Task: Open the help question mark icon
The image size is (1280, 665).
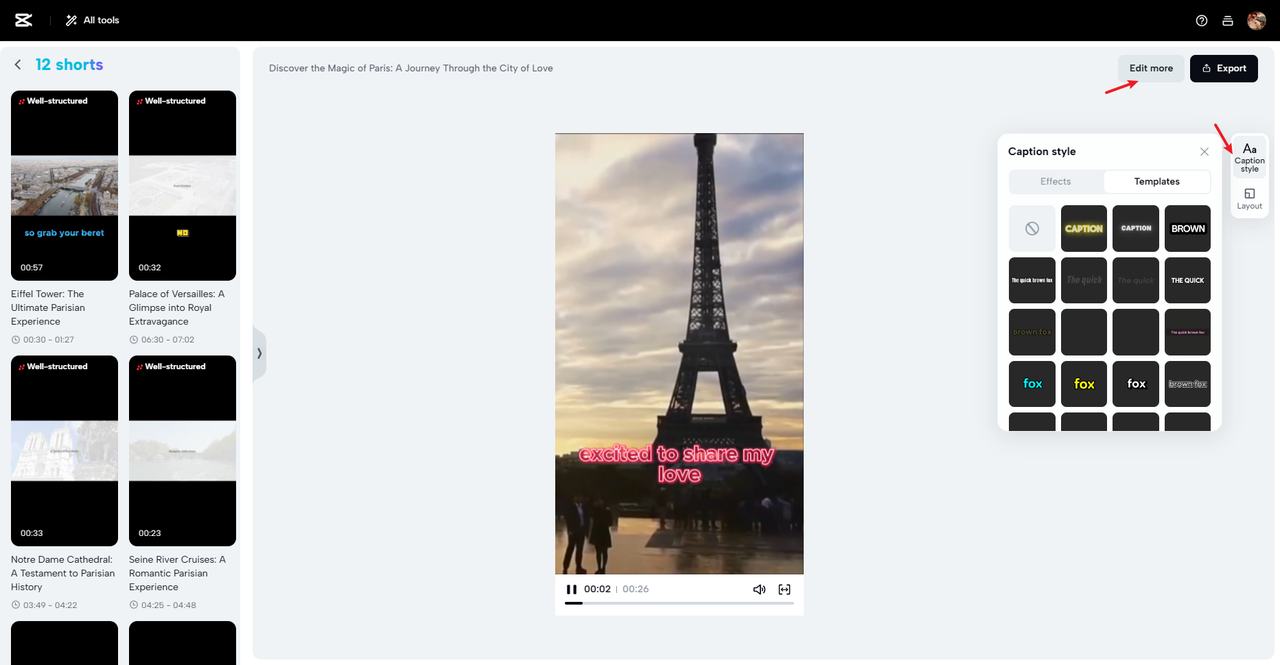Action: (1202, 21)
